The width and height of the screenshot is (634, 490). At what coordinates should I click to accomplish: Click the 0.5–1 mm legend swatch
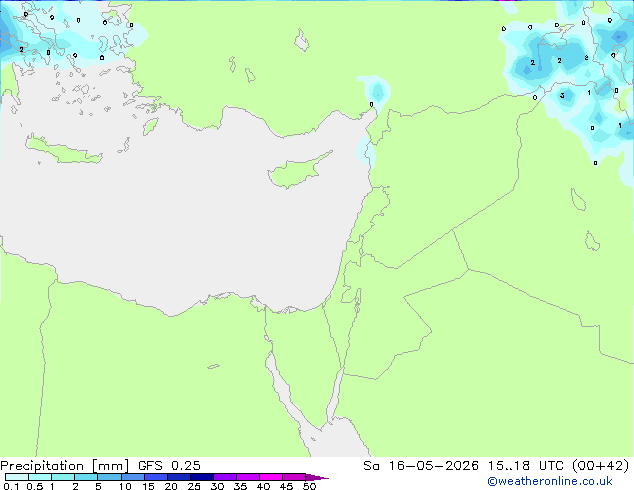40,477
